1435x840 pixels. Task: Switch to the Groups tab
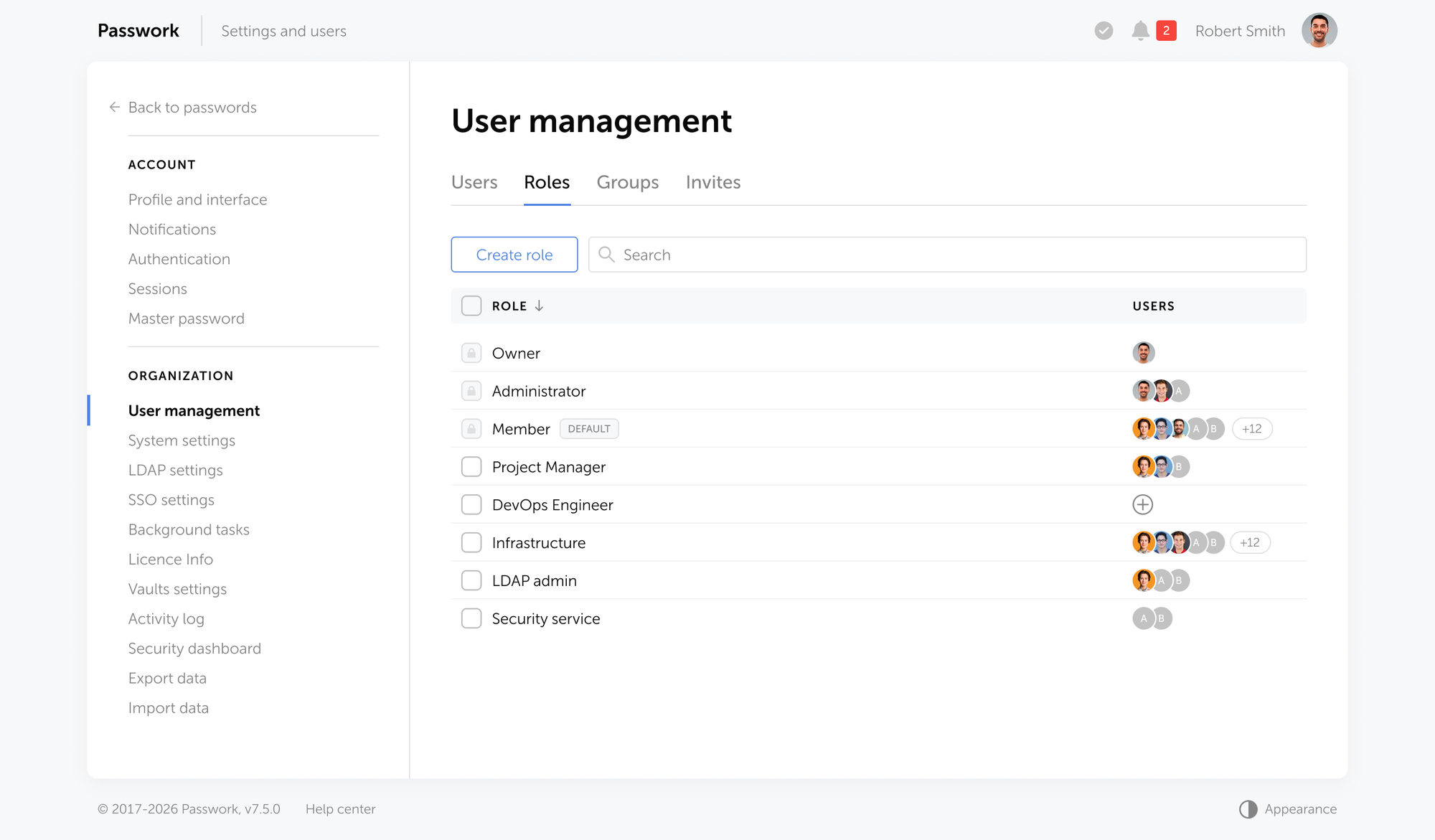click(627, 182)
